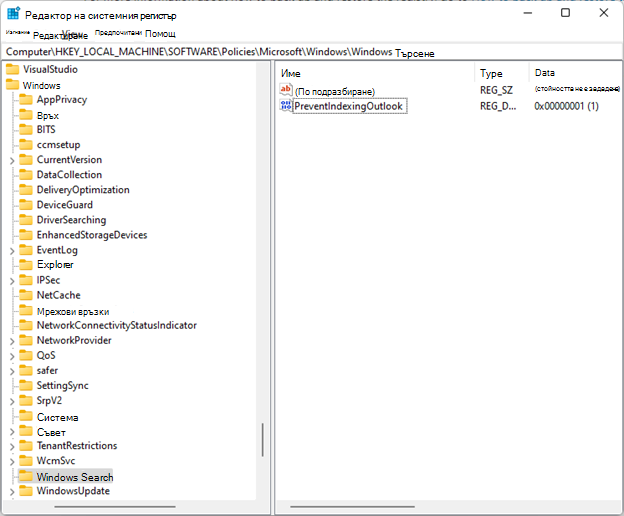This screenshot has height=516, width=624.
Task: Select the folder icon beside Система
Action: [26, 417]
